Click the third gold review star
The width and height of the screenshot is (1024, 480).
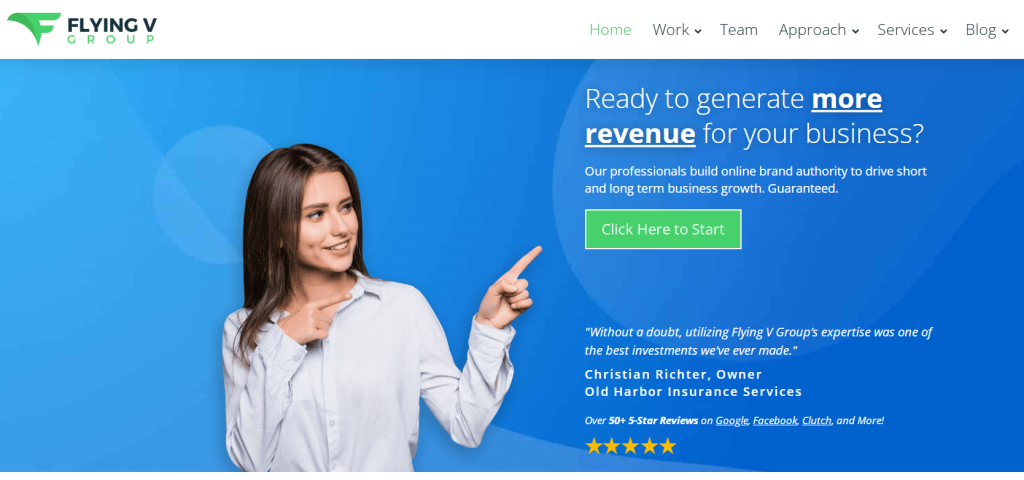tap(630, 446)
